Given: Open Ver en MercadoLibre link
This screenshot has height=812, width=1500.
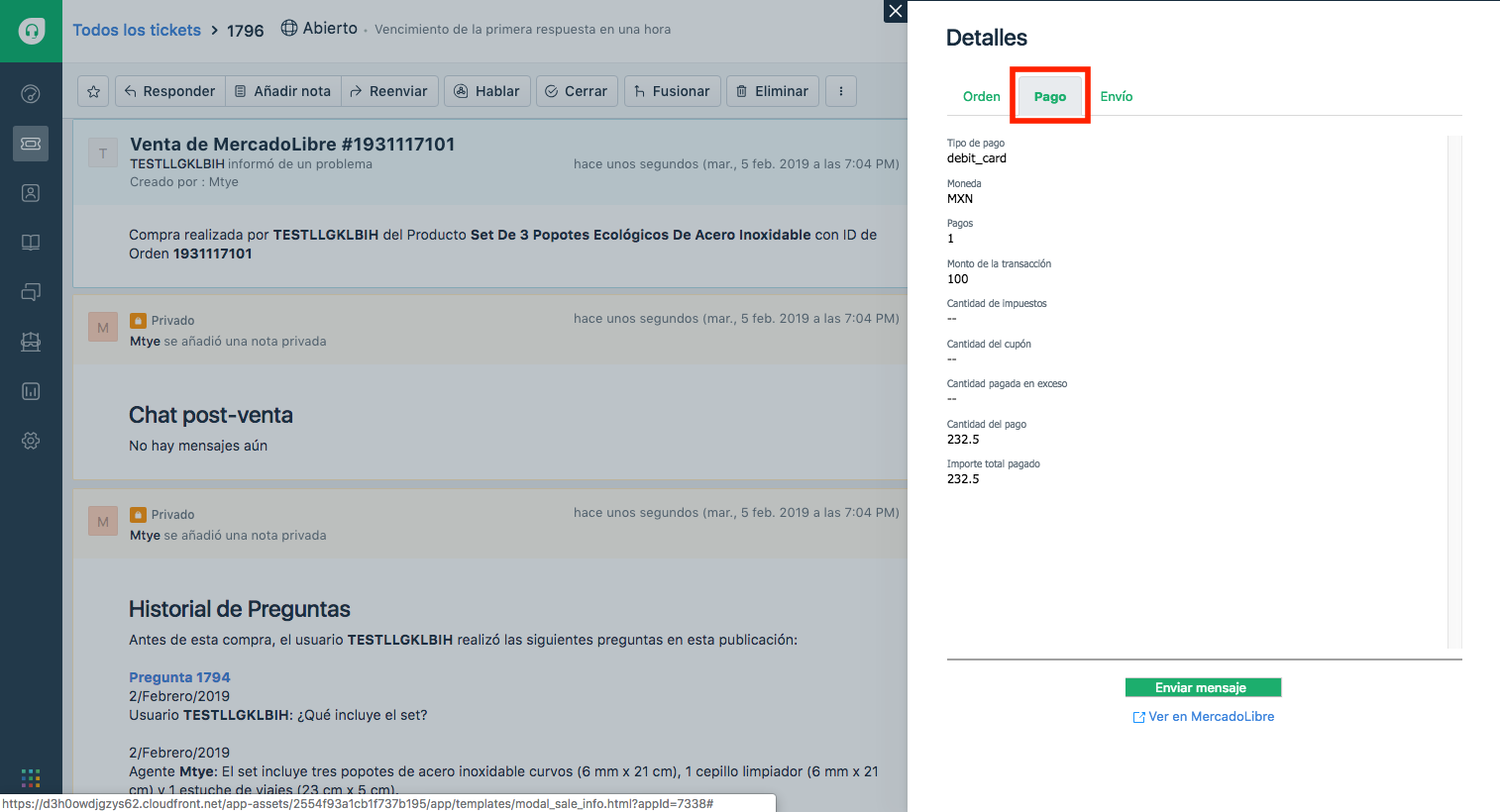Looking at the screenshot, I should (x=1211, y=716).
